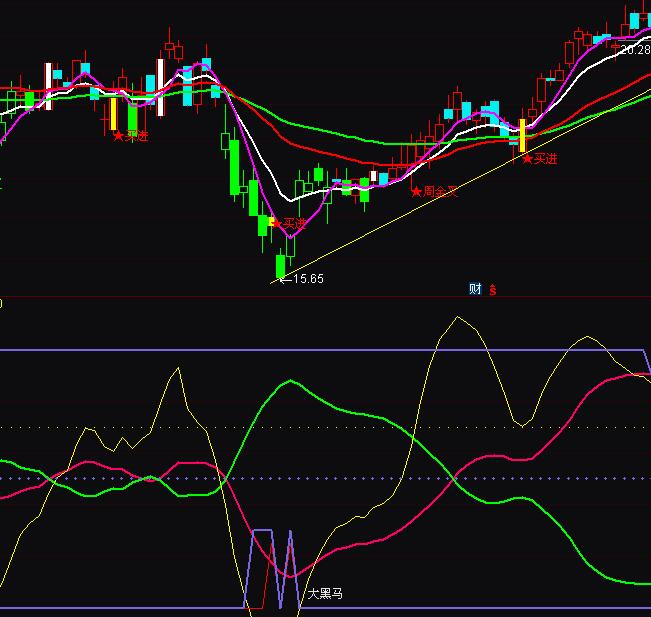Image resolution: width=651 pixels, height=617 pixels.
Task: Click the 大黑马 signal label
Action: tap(325, 594)
